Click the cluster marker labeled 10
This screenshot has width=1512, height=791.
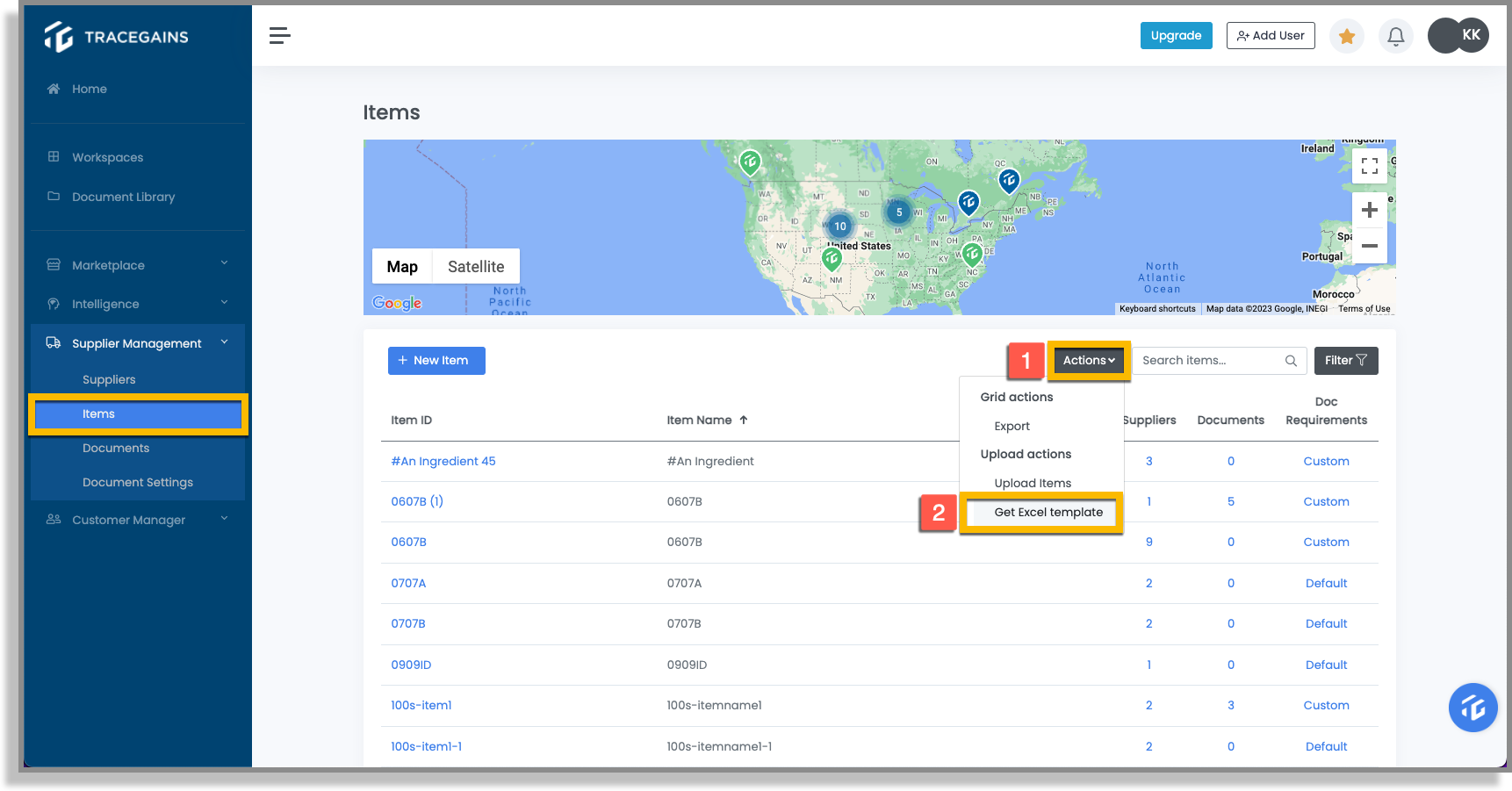pos(840,226)
